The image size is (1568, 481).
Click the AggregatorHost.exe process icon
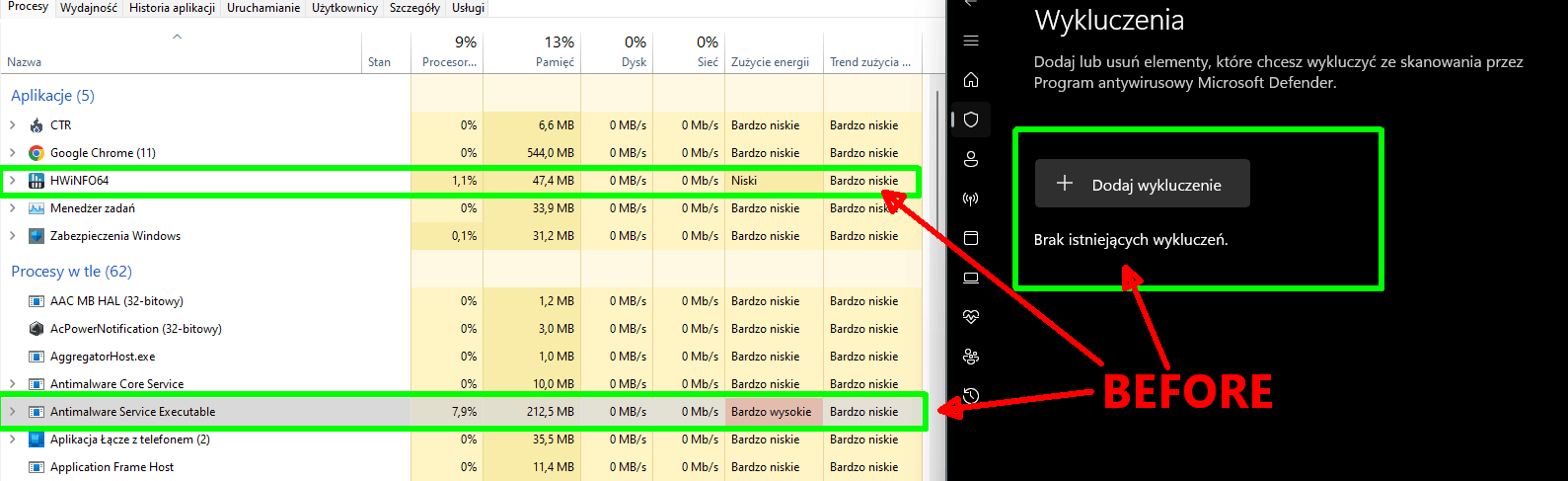(37, 357)
